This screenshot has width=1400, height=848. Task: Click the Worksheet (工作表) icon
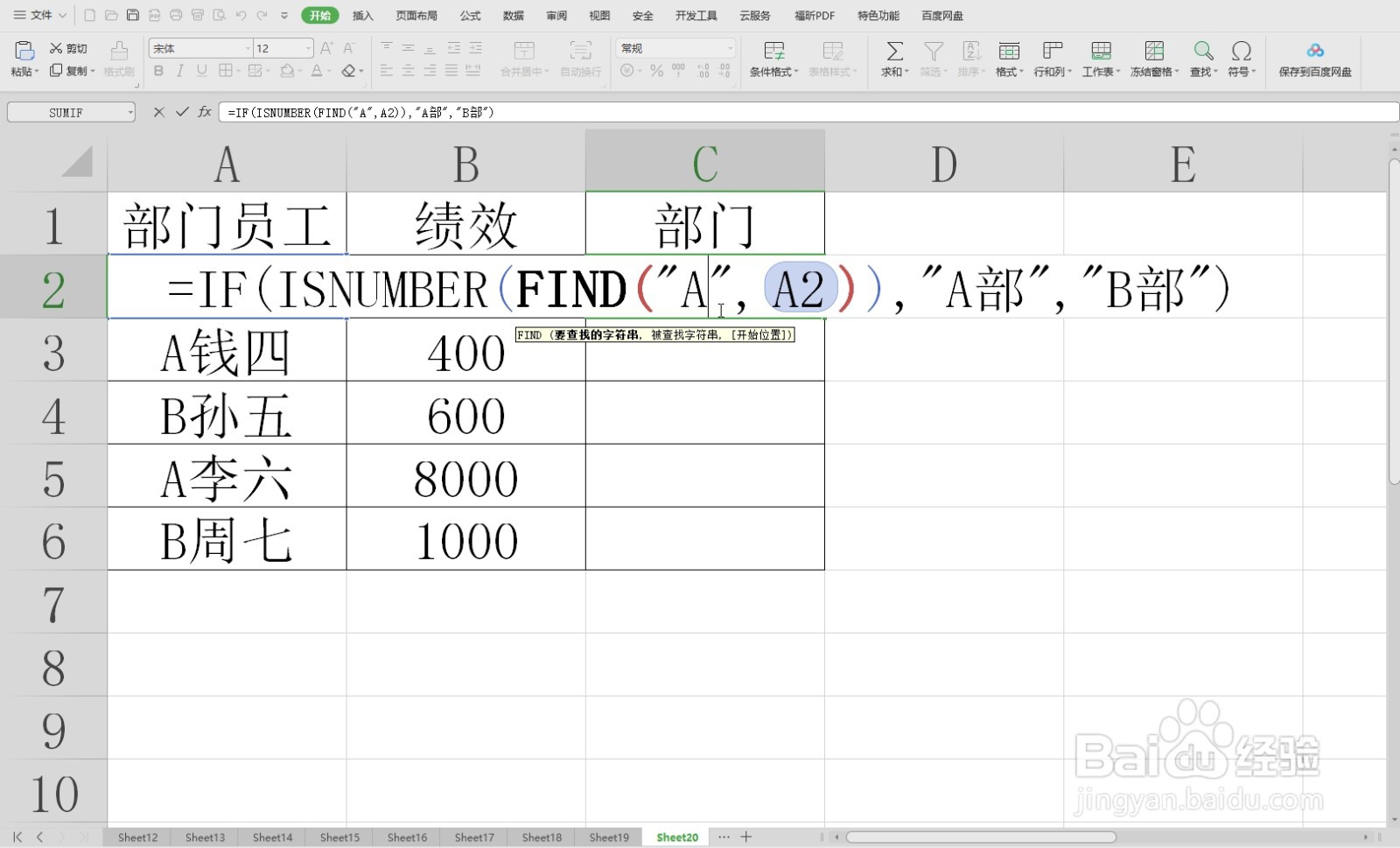pos(1101,52)
